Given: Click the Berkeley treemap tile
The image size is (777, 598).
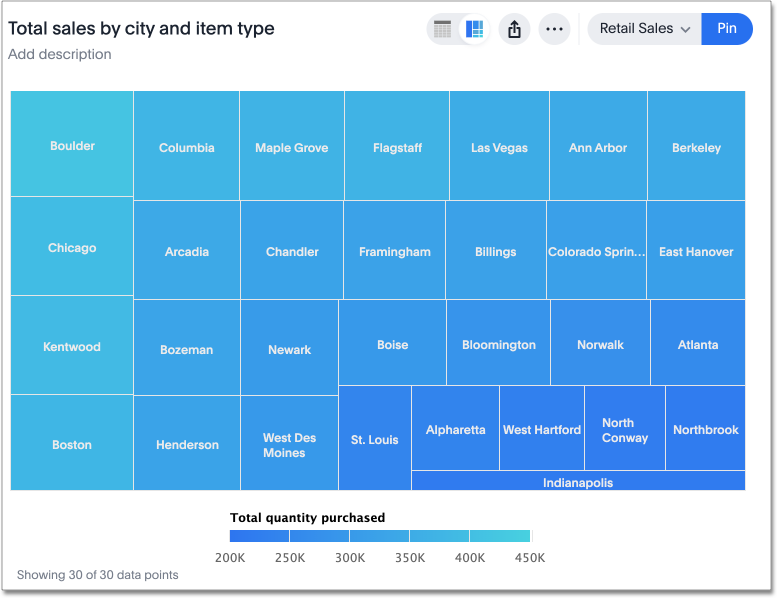Looking at the screenshot, I should click(x=696, y=147).
